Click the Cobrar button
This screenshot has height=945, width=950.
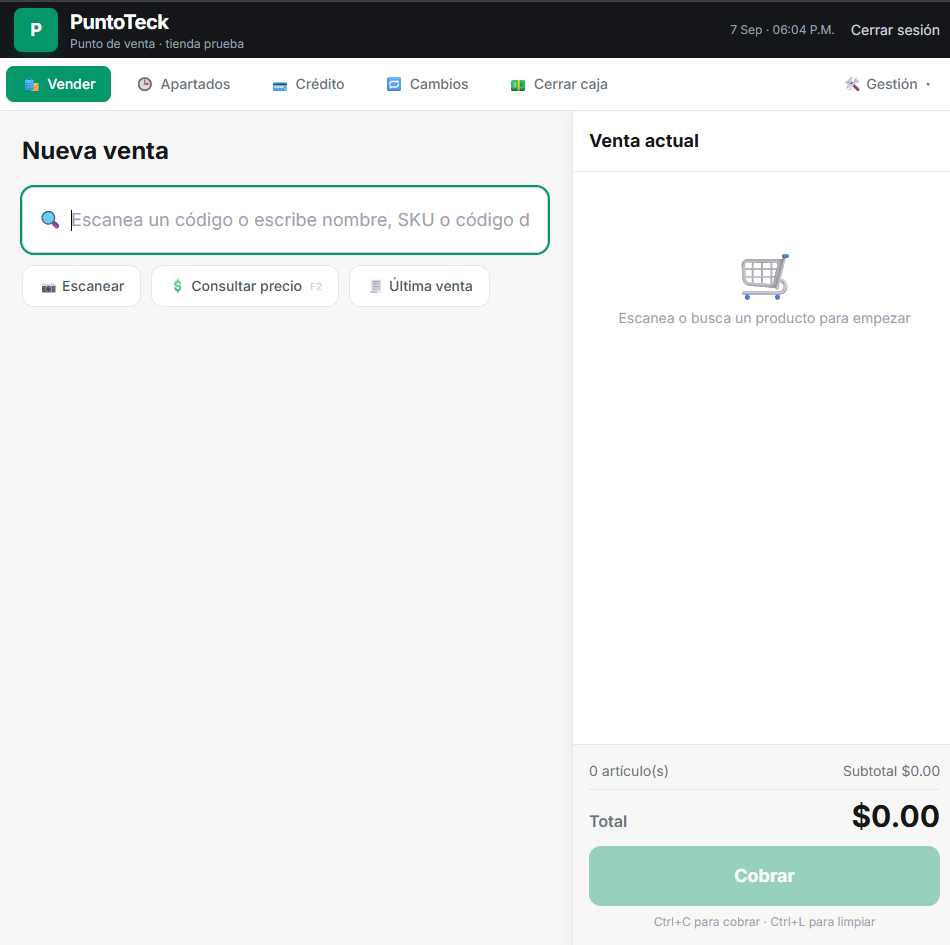[764, 876]
